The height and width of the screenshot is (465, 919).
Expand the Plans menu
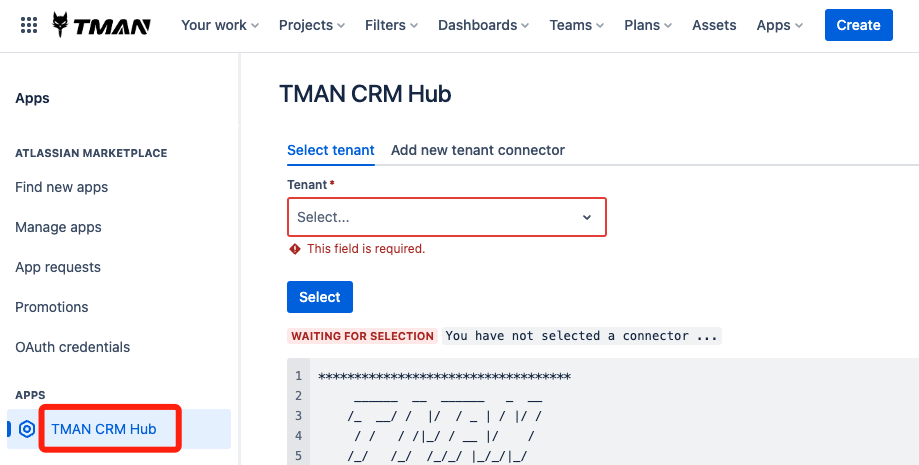pyautogui.click(x=648, y=25)
